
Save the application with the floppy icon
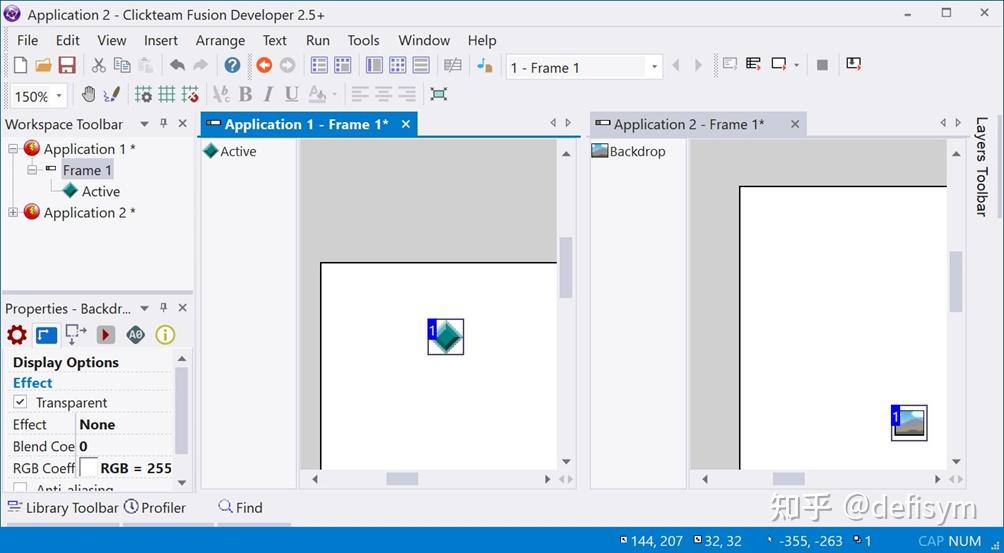67,65
